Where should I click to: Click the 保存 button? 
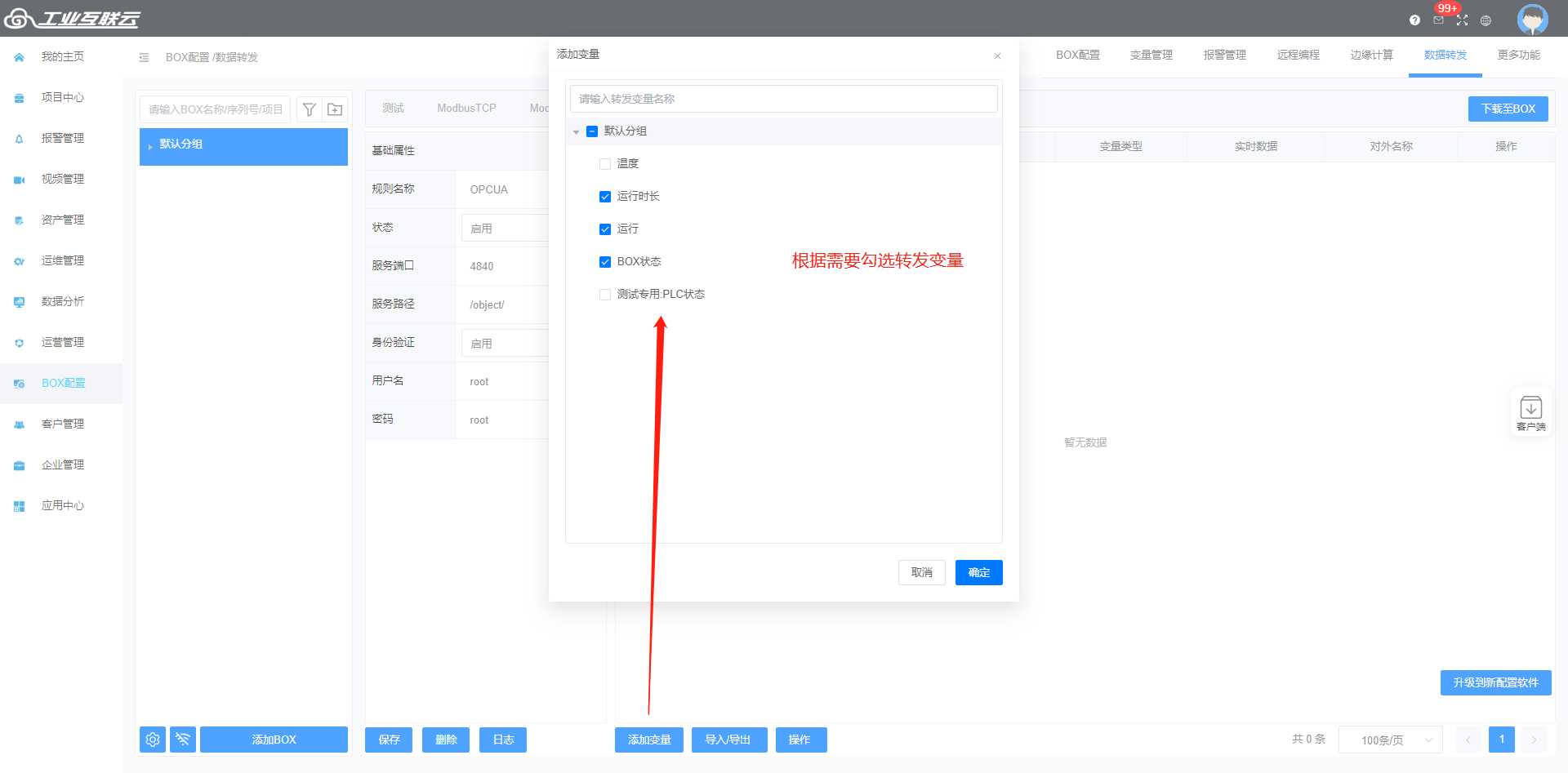click(x=389, y=740)
